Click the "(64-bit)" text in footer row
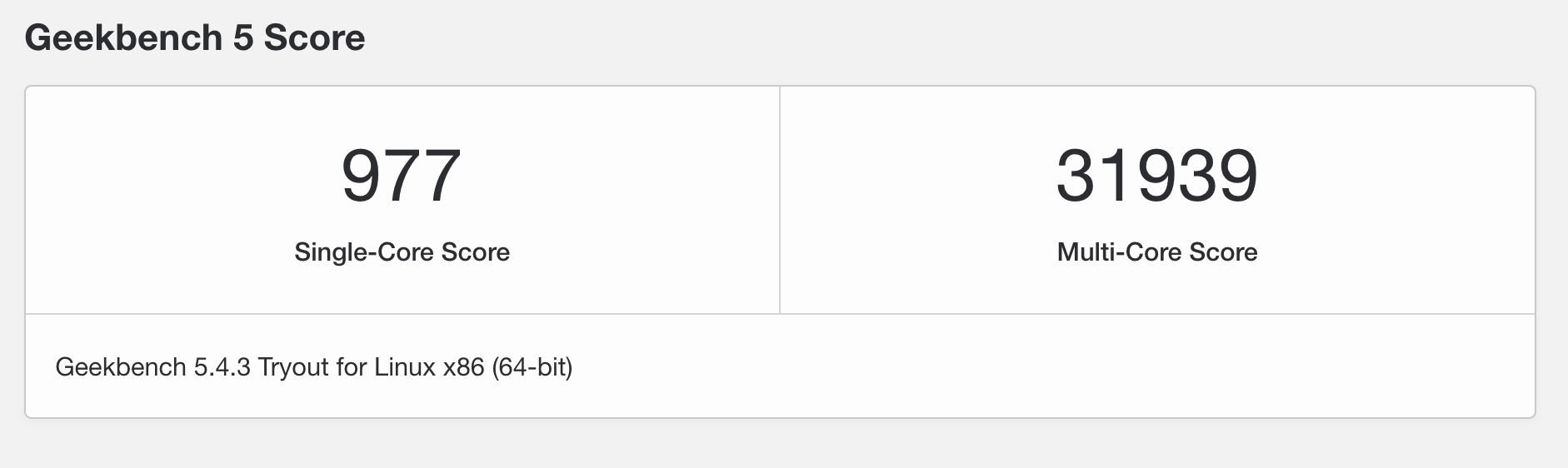1568x468 pixels. 532,367
